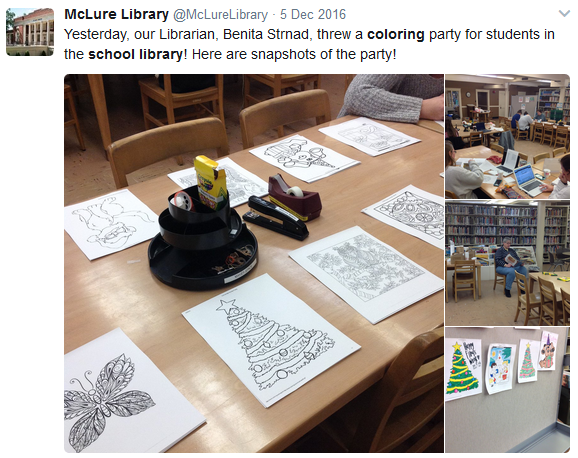Click the open laptop in second photo
Image resolution: width=578 pixels, height=458 pixels.
528,179
